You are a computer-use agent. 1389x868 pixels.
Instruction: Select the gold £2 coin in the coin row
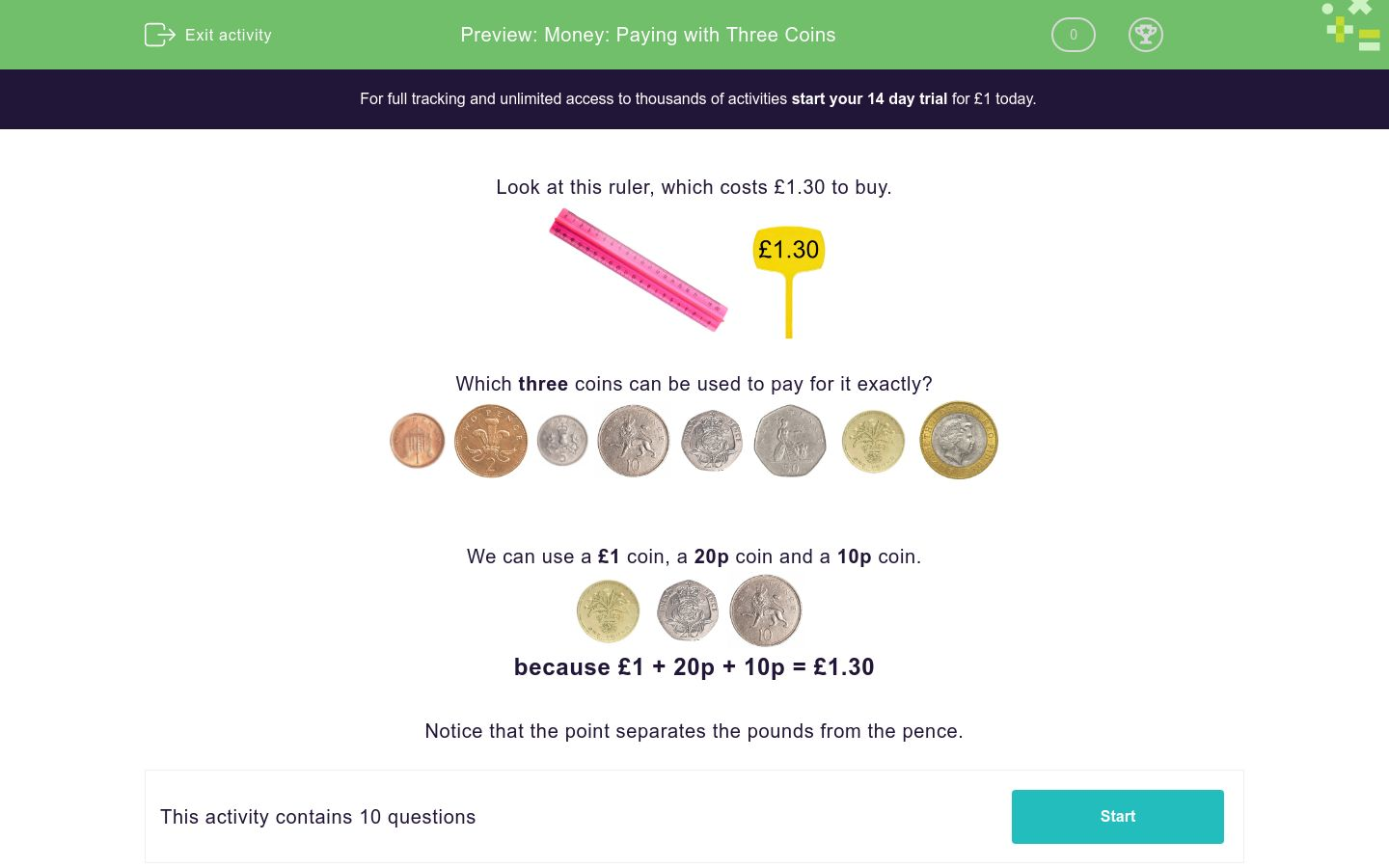(x=959, y=441)
